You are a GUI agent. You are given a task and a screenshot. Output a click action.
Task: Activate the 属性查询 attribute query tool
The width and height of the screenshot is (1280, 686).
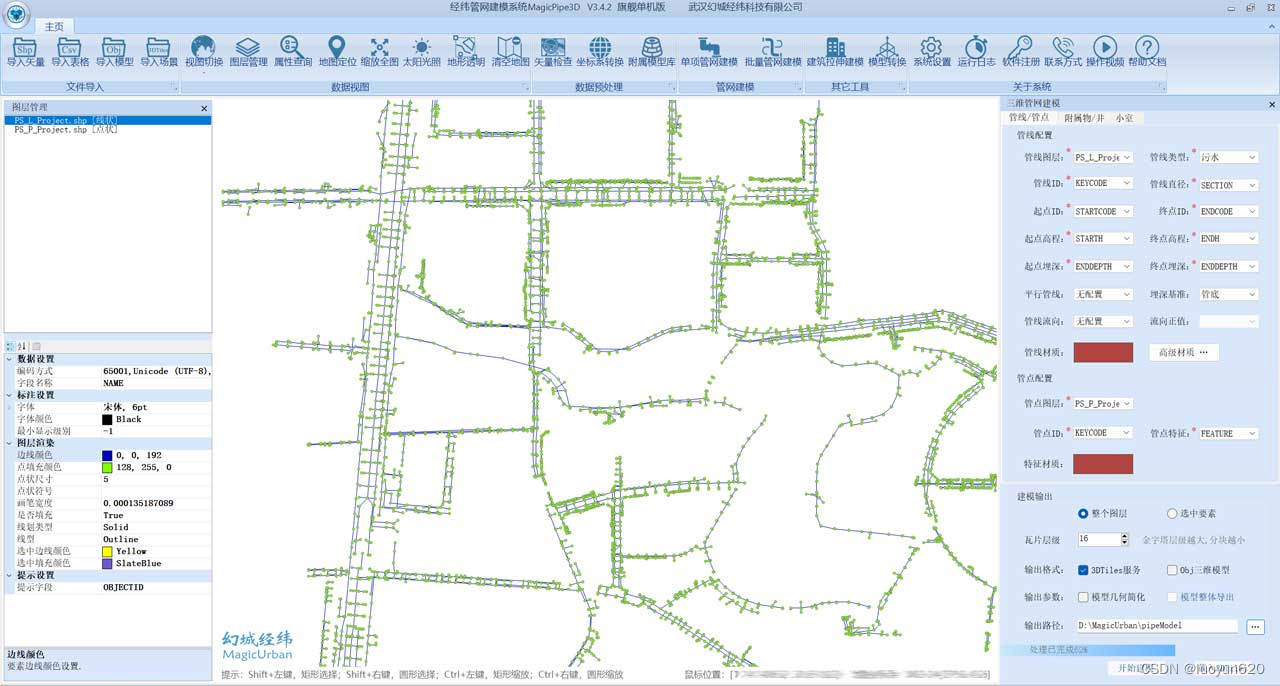pyautogui.click(x=292, y=51)
